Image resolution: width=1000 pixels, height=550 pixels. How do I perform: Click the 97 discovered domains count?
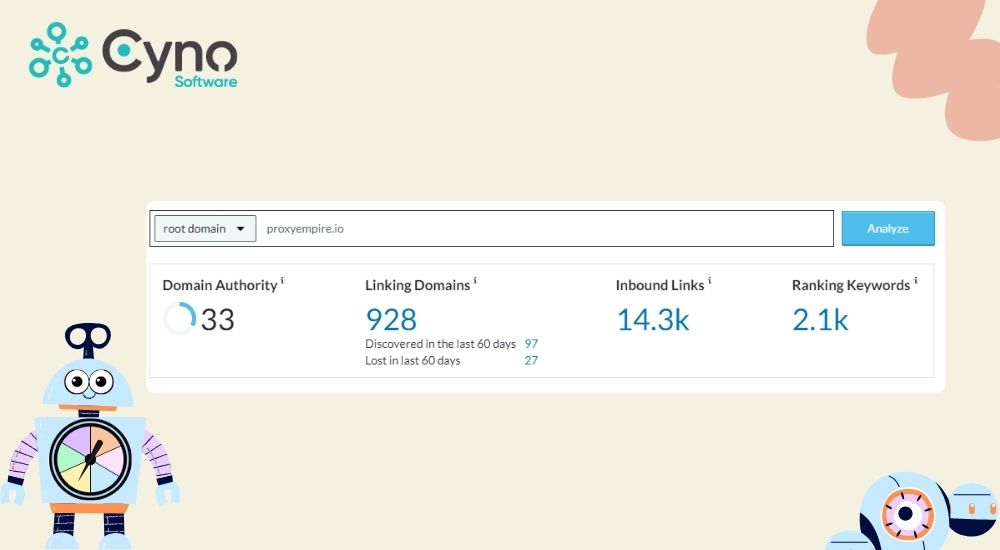pos(531,344)
